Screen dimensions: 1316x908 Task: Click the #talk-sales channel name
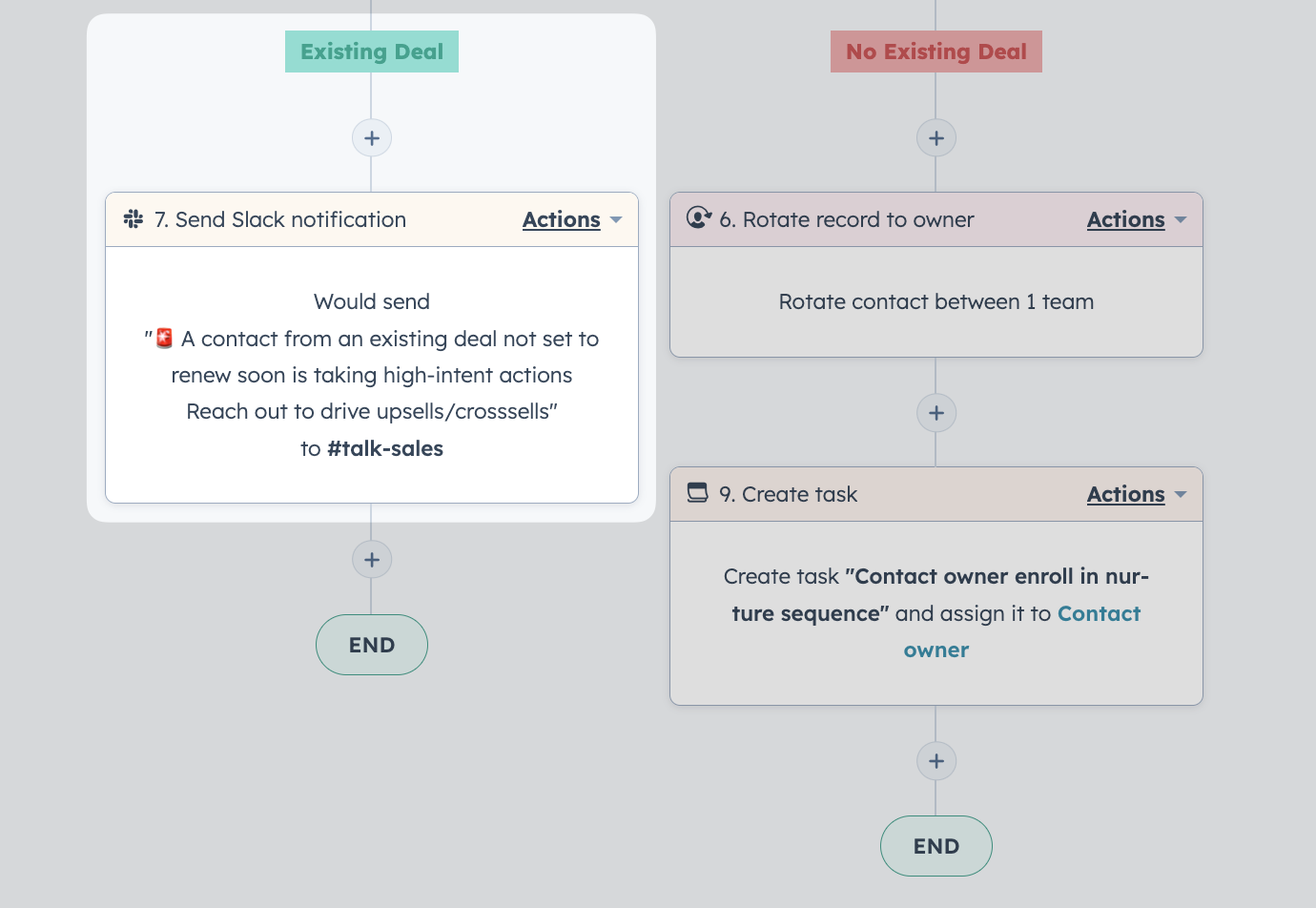(385, 448)
